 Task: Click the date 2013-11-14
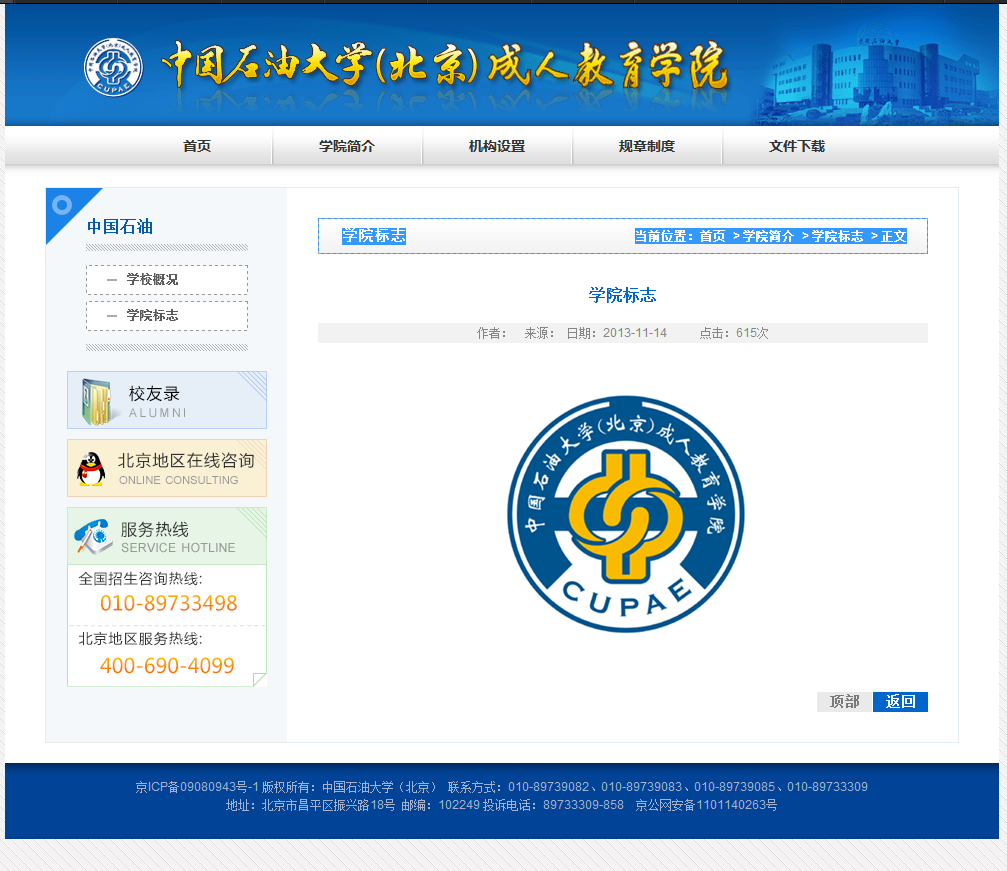635,333
